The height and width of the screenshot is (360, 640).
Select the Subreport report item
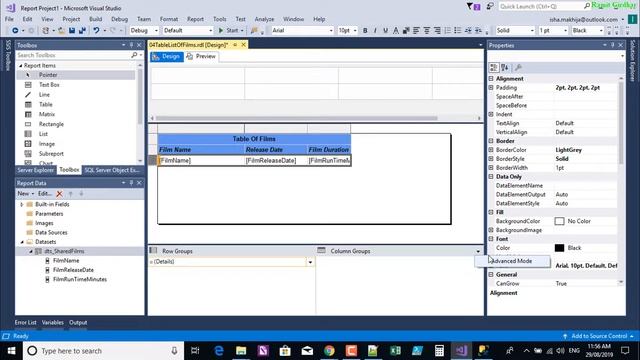76,154
